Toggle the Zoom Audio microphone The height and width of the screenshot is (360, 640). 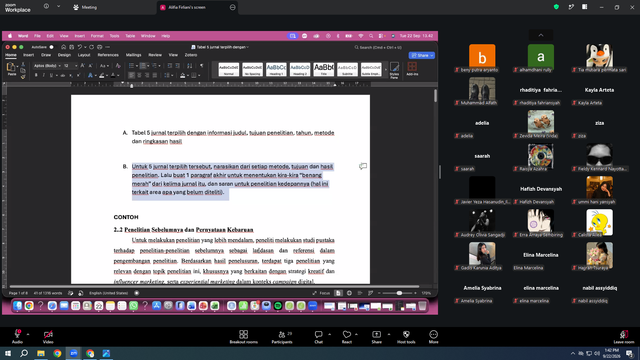click(17, 337)
